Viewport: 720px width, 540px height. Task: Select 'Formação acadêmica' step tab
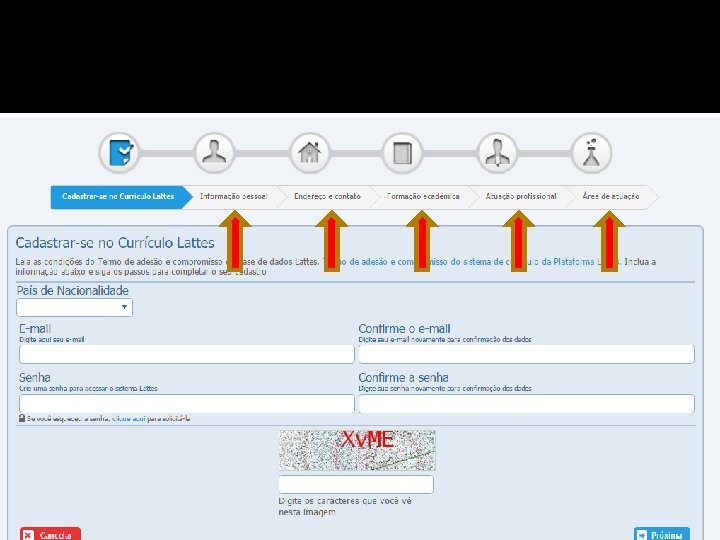[423, 197]
